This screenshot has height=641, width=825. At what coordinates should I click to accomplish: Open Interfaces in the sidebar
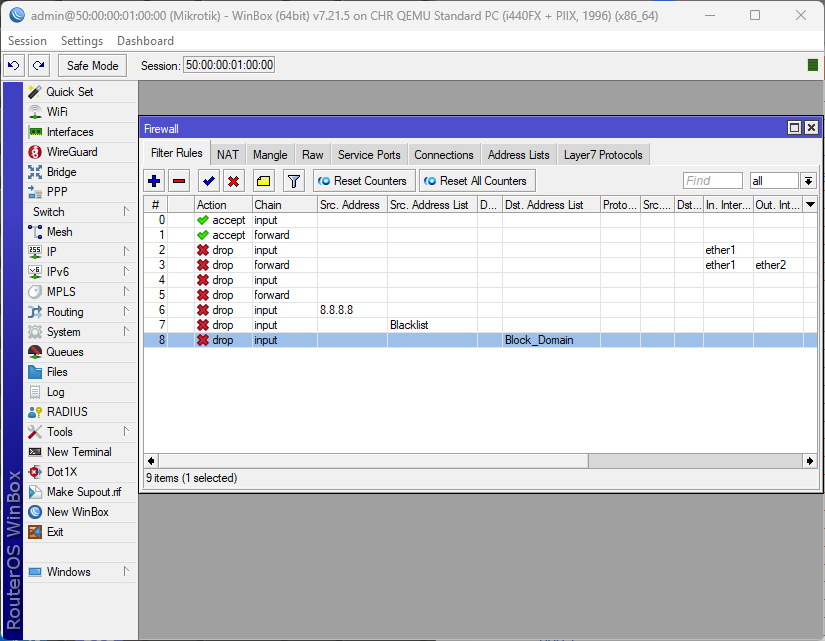(80, 132)
